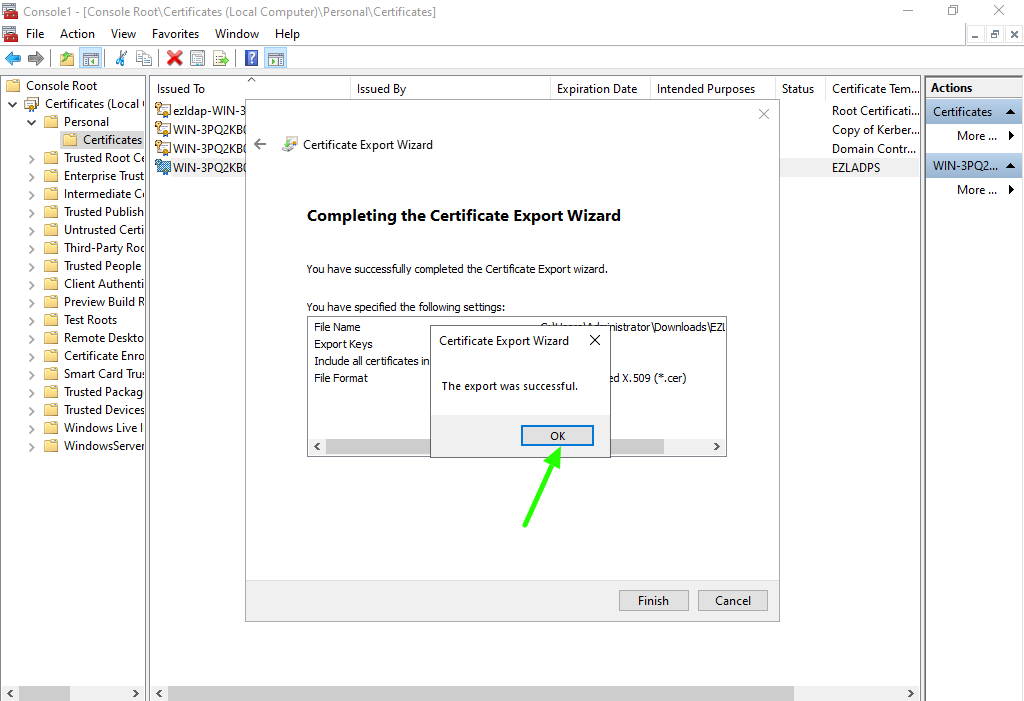Click the Finish button in wizard

pyautogui.click(x=653, y=601)
